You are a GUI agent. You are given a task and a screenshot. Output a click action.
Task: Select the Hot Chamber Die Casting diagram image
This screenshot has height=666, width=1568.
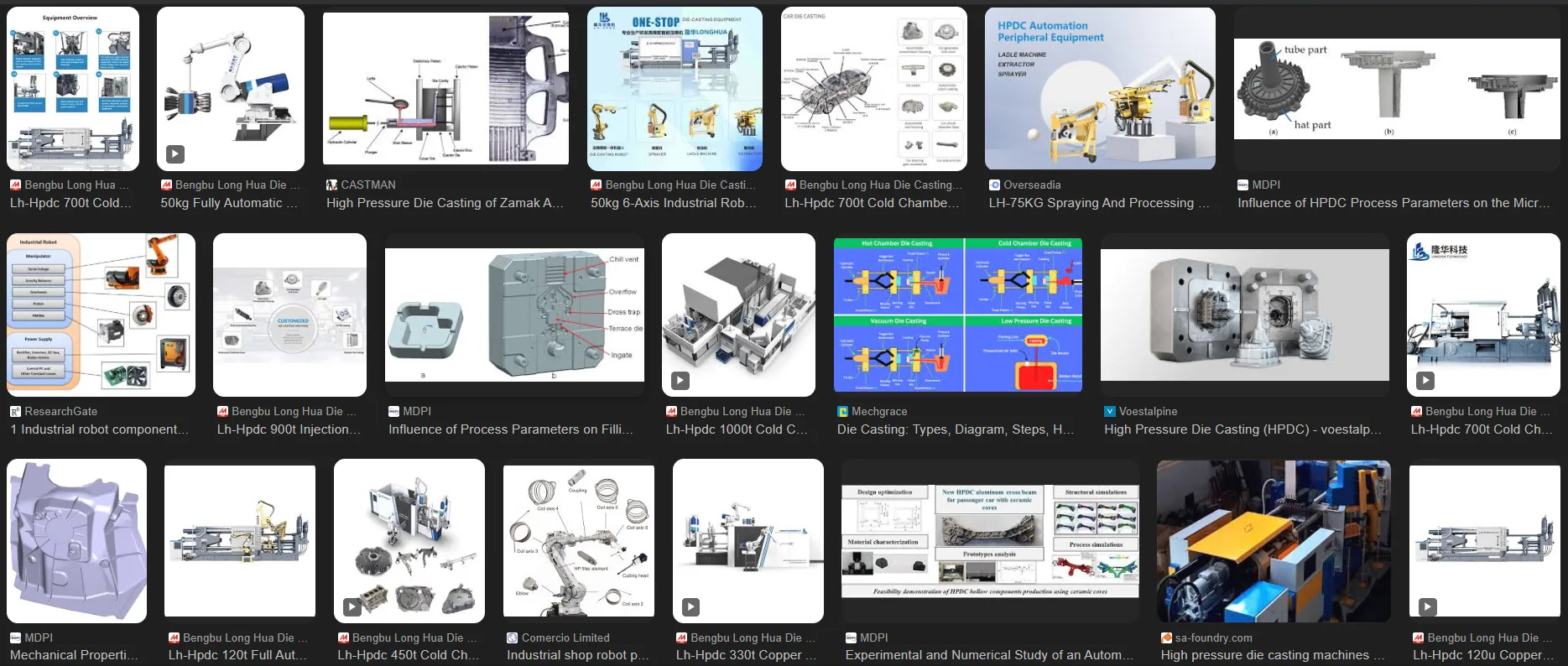point(957,315)
